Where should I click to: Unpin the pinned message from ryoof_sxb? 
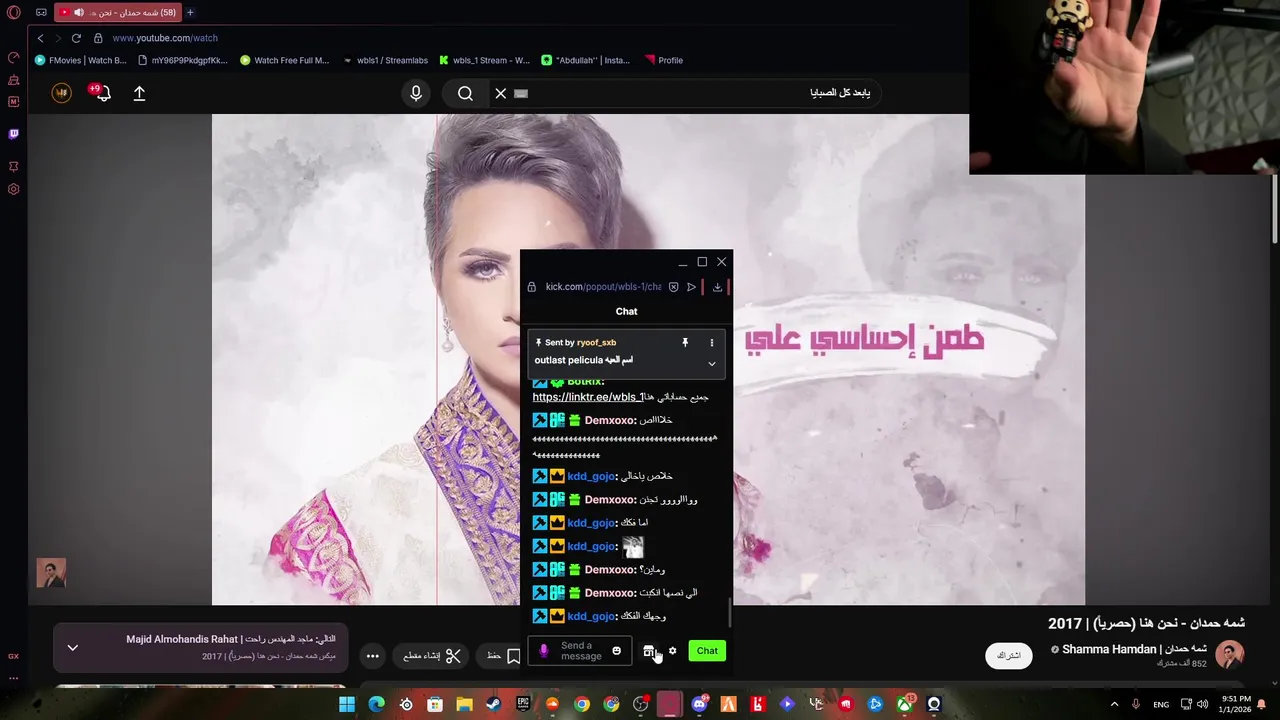click(685, 343)
